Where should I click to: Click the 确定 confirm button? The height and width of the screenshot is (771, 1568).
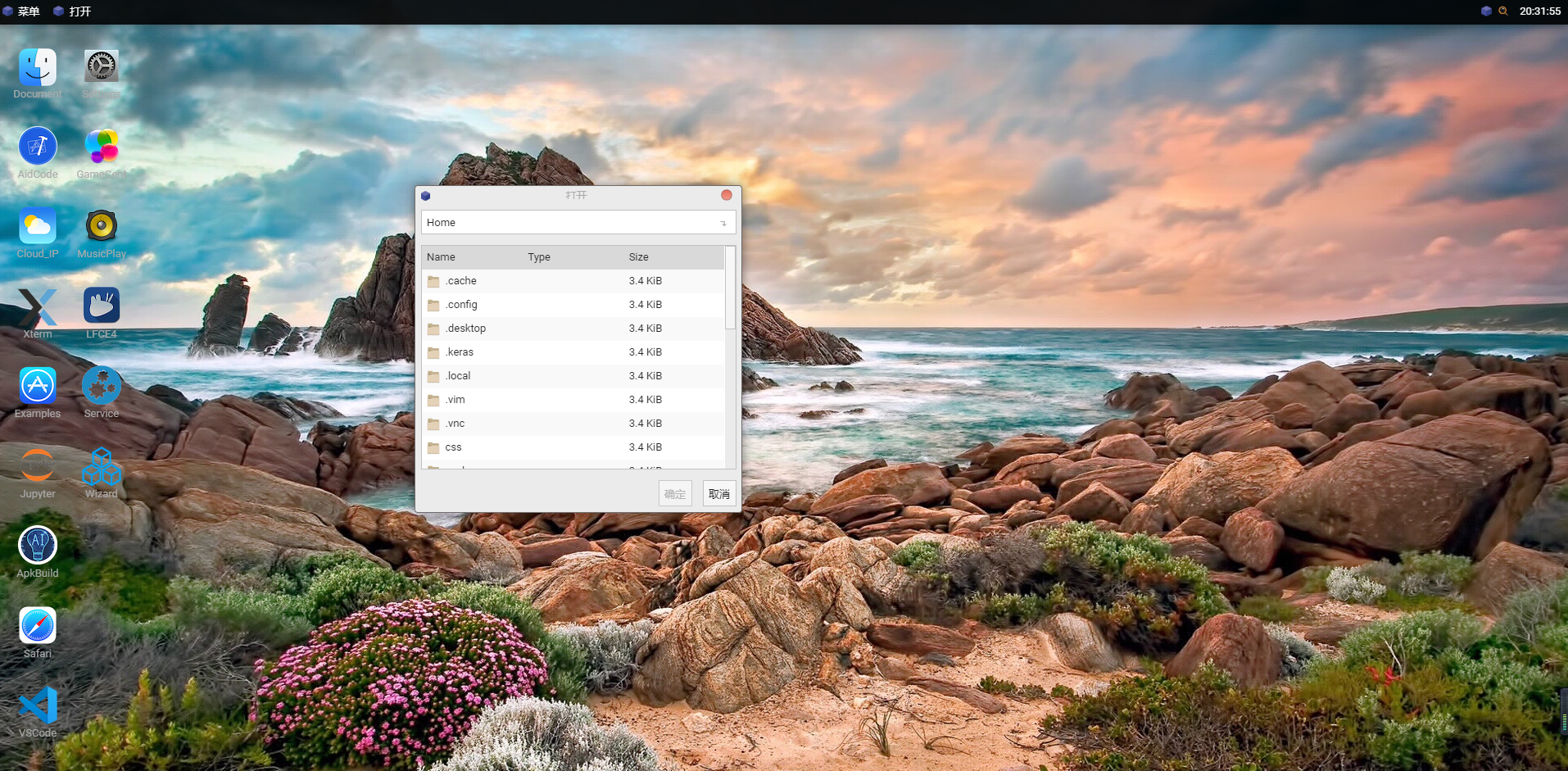675,494
